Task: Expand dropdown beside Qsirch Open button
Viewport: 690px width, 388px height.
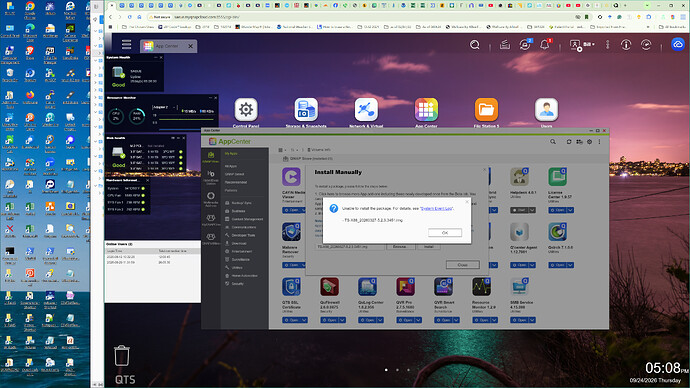Action: pyautogui.click(x=570, y=265)
